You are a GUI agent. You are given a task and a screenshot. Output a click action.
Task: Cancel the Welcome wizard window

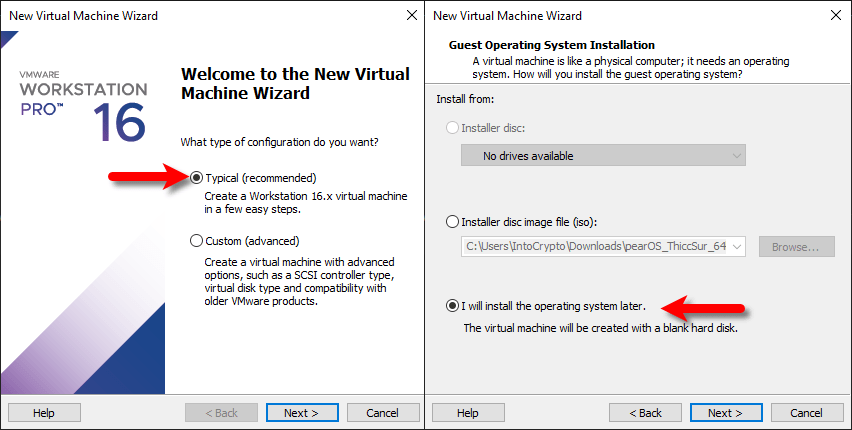[x=383, y=413]
